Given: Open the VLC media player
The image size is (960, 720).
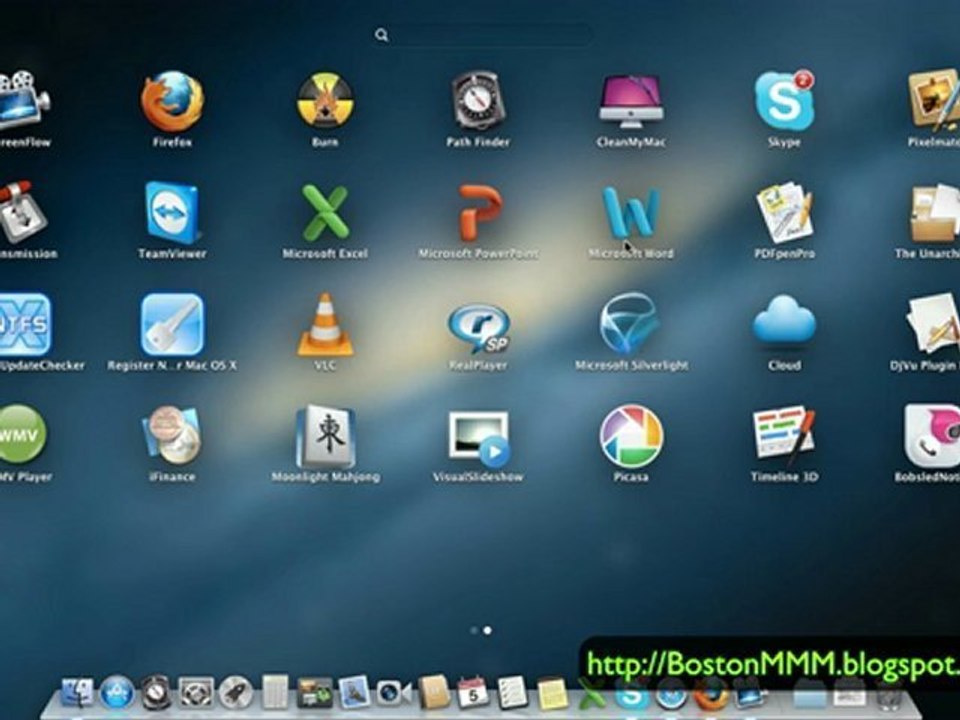Looking at the screenshot, I should (325, 324).
